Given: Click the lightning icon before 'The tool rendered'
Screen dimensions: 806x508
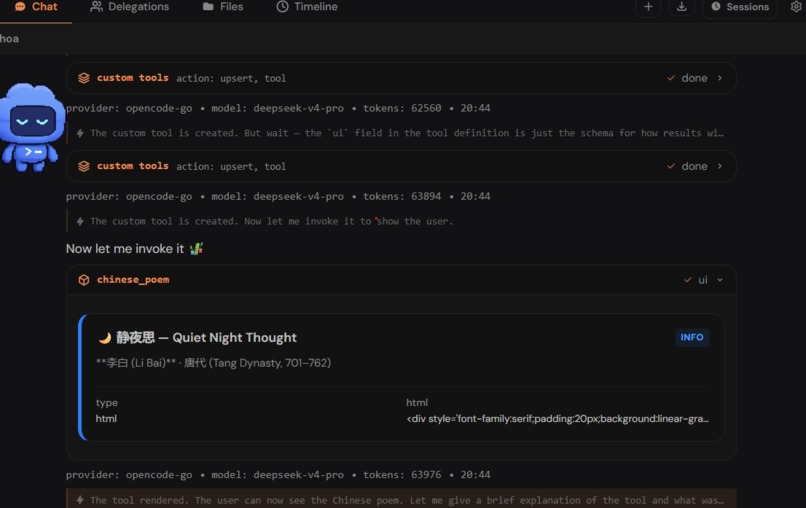Looking at the screenshot, I should [80, 500].
